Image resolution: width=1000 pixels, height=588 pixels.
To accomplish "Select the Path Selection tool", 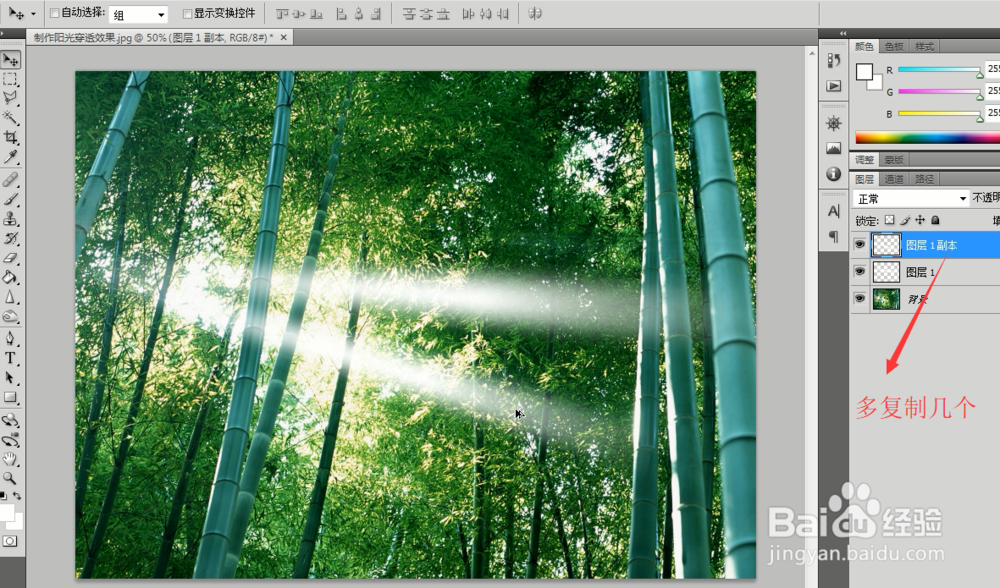I will pos(10,378).
